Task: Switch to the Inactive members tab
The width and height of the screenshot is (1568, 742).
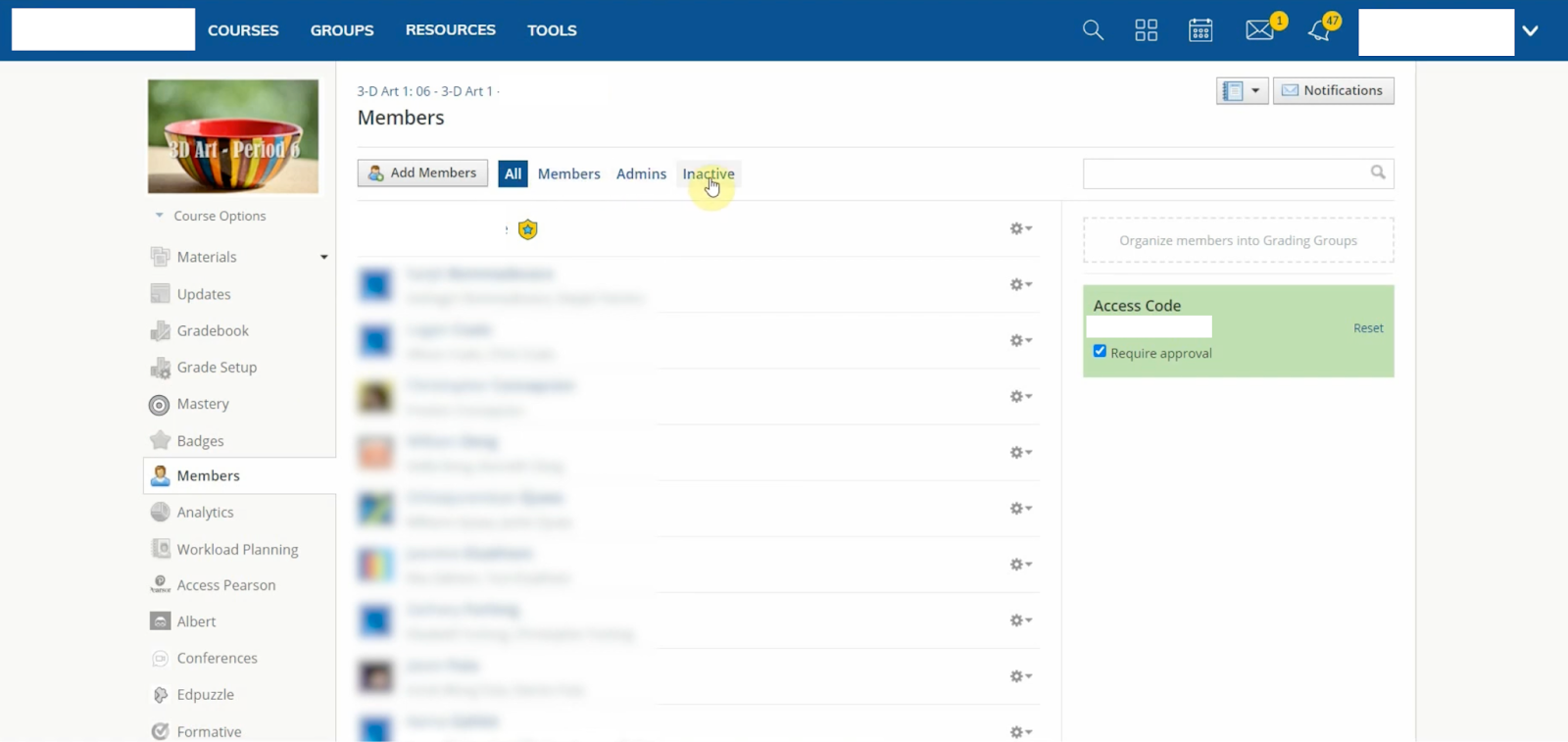Action: pos(709,173)
